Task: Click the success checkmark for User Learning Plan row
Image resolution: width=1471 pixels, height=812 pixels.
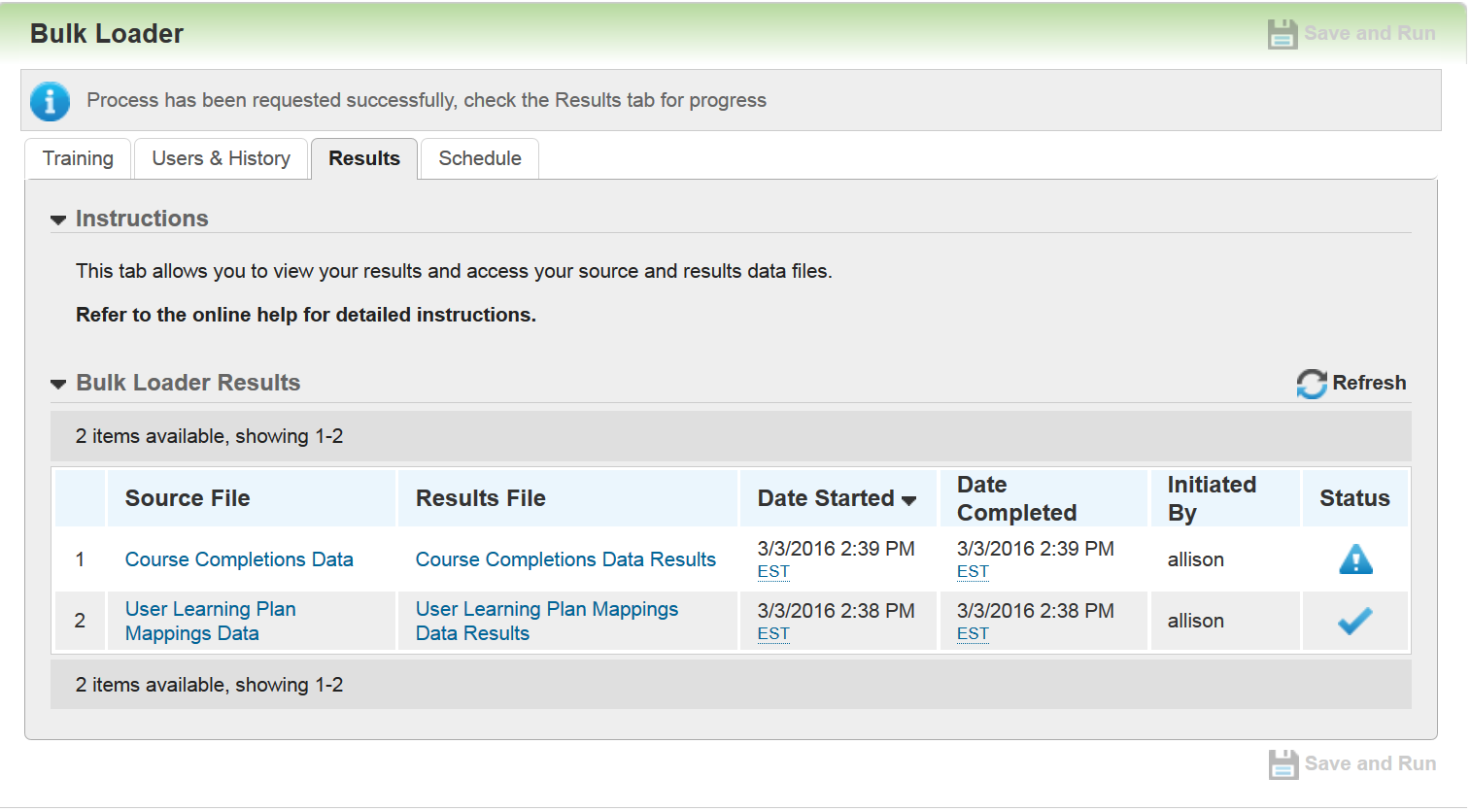Action: click(x=1355, y=620)
